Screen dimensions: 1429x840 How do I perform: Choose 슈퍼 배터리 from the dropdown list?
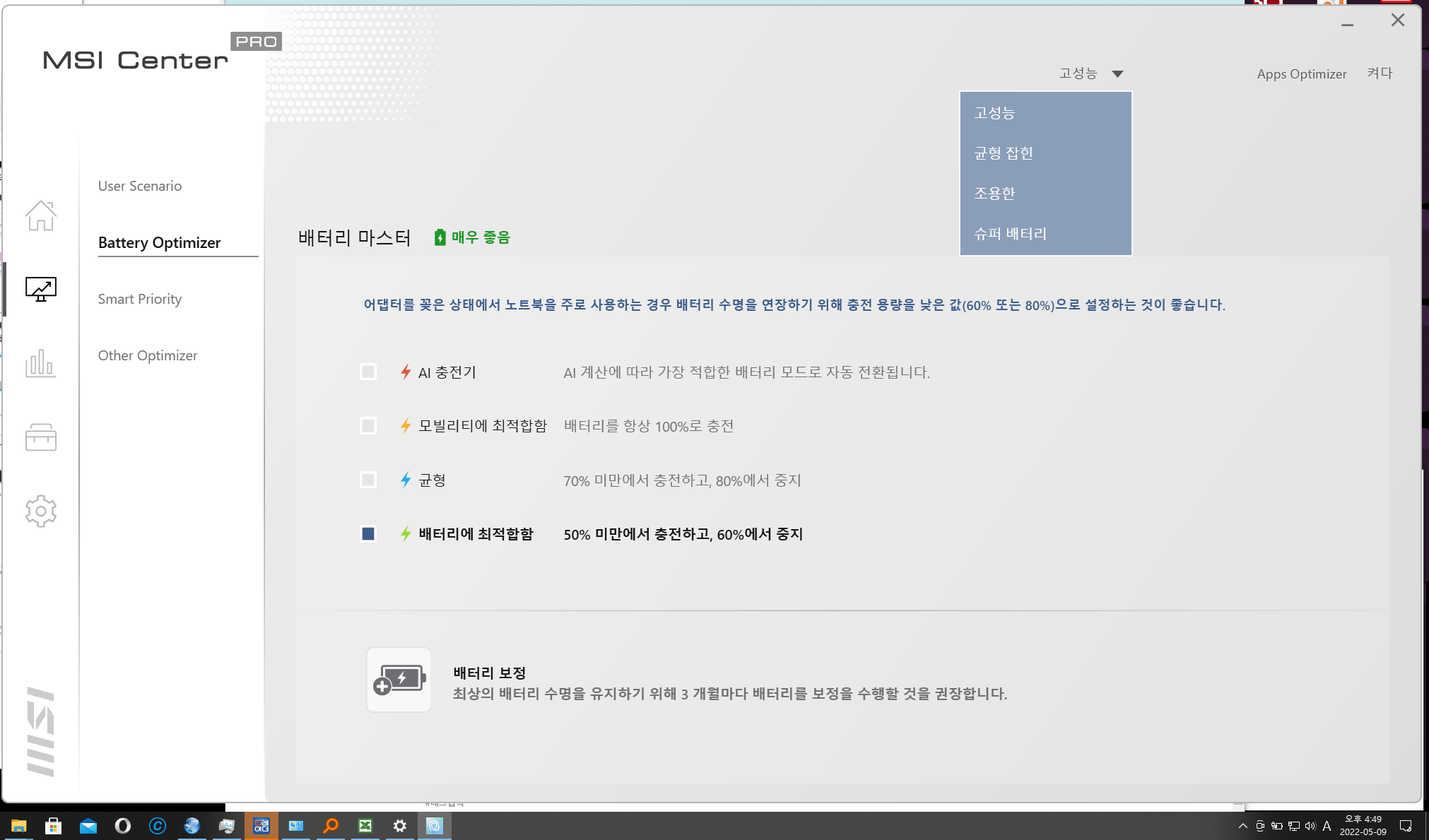click(x=1045, y=234)
